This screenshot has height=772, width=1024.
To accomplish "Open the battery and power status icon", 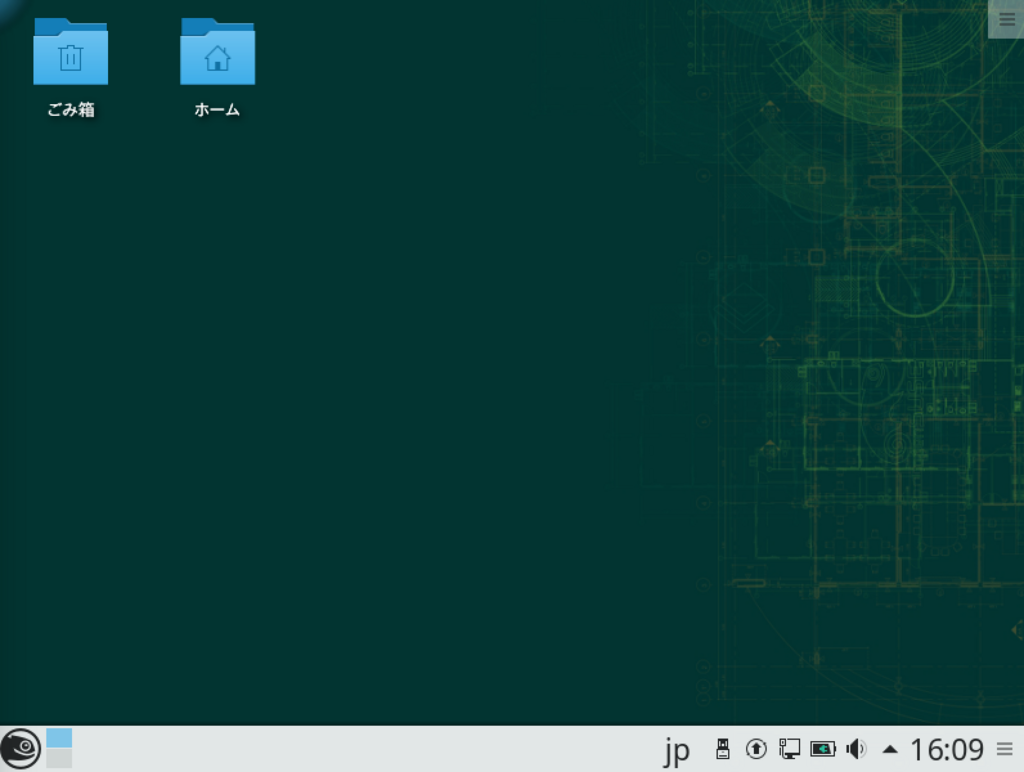I will [823, 748].
